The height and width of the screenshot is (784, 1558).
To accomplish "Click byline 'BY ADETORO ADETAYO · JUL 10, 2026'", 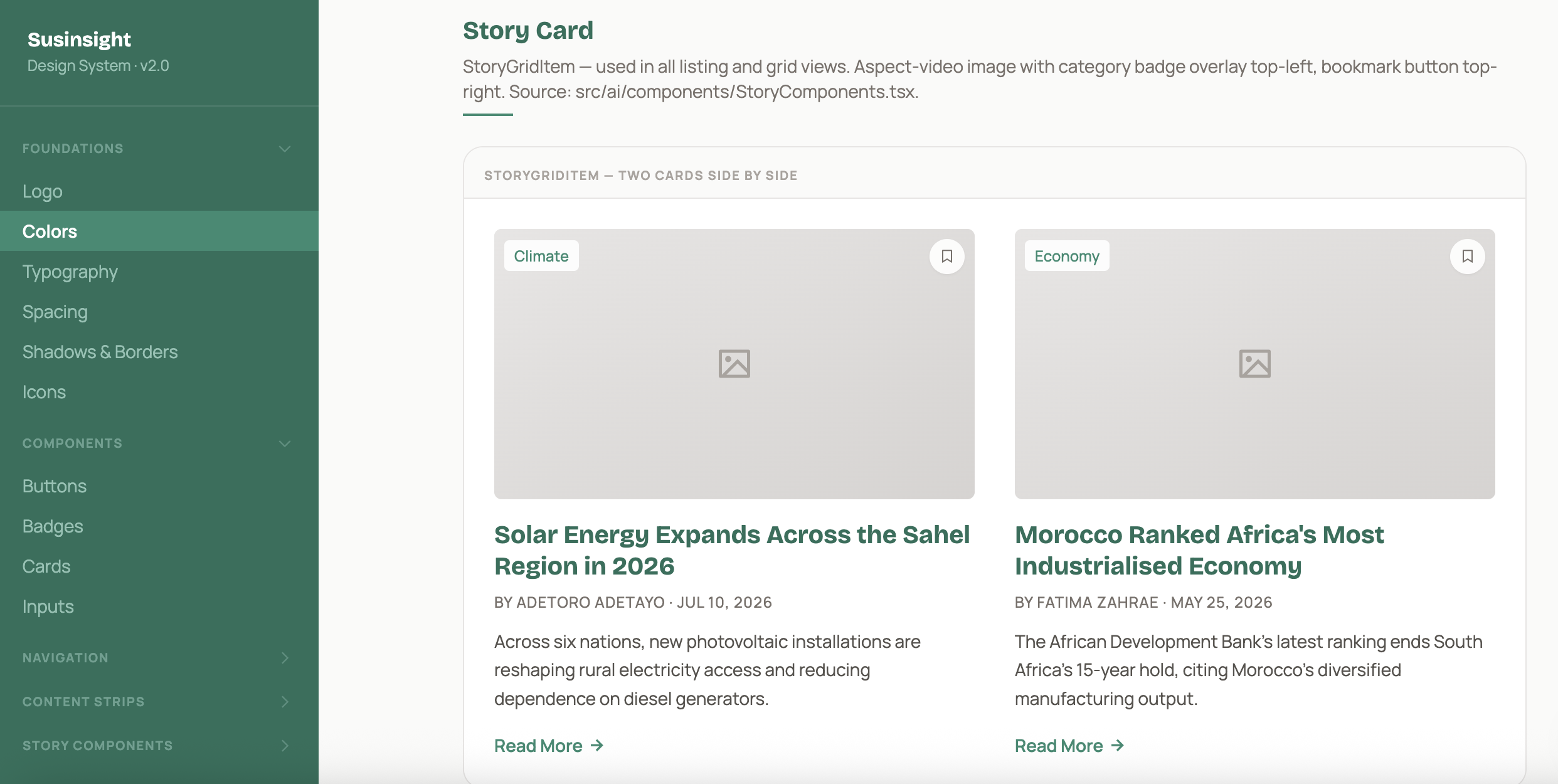I will pos(633,602).
